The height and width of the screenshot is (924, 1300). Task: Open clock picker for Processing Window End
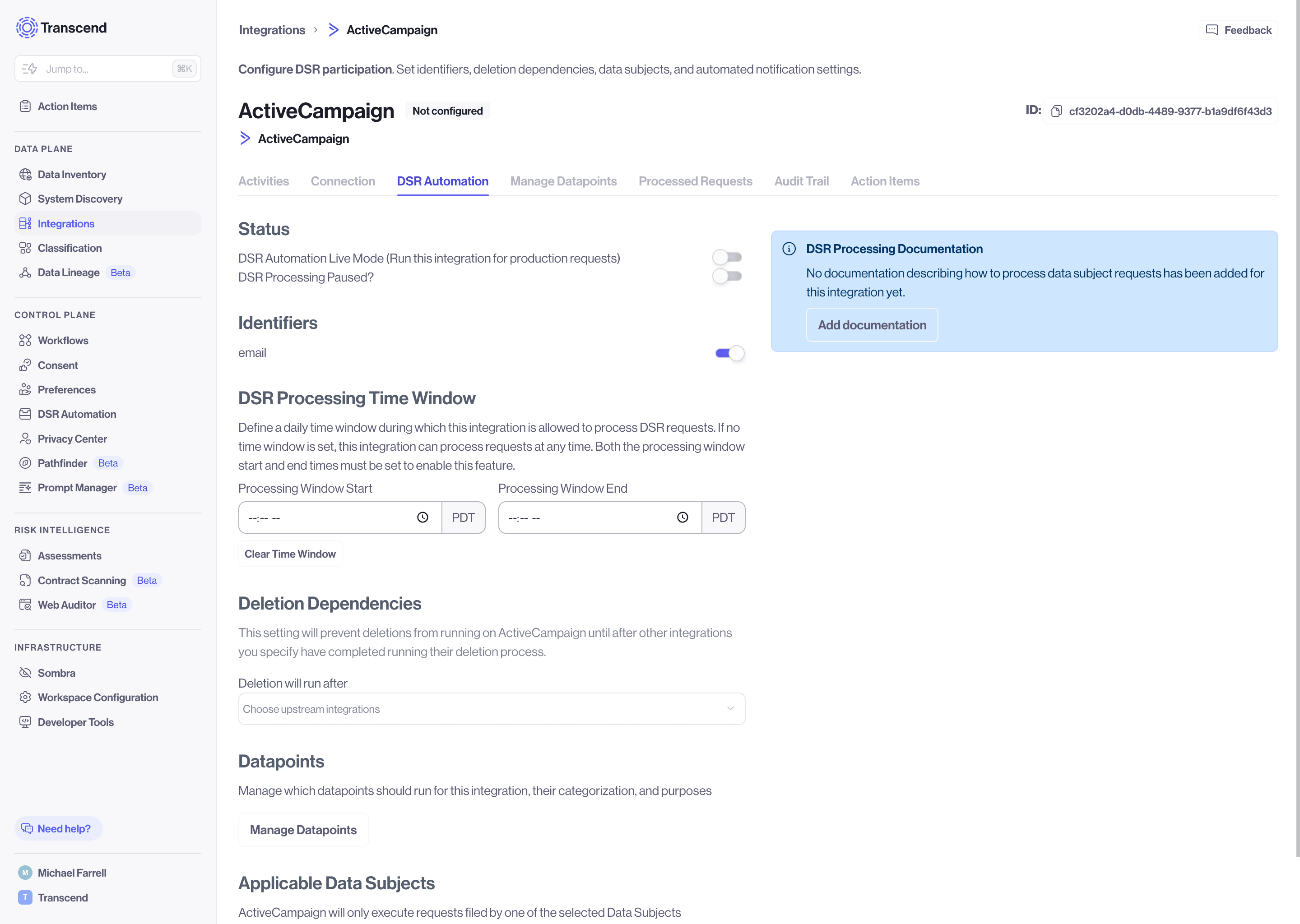click(682, 517)
